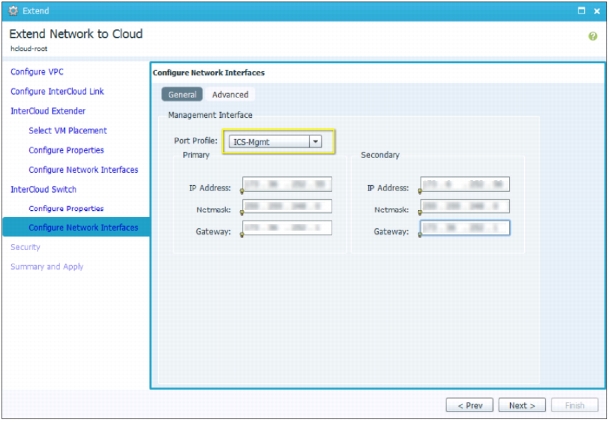The height and width of the screenshot is (422, 609).
Task: Open Configure Properties under InterCloud Extender
Action: tap(66, 150)
